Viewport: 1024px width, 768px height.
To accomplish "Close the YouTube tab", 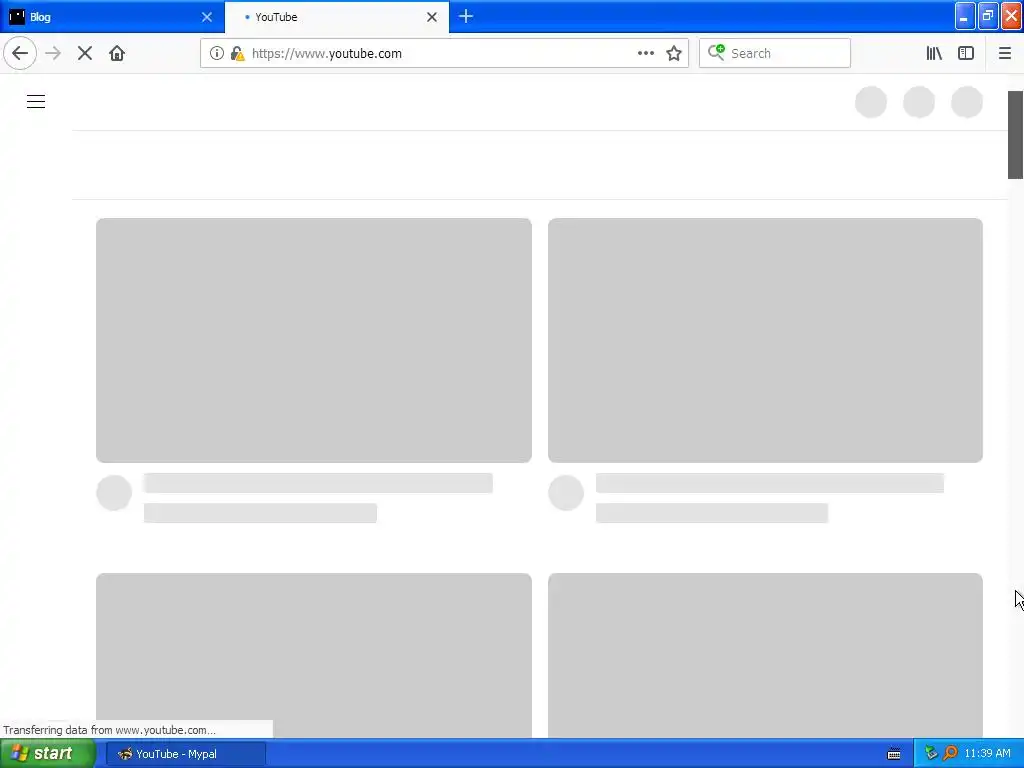I will click(432, 17).
